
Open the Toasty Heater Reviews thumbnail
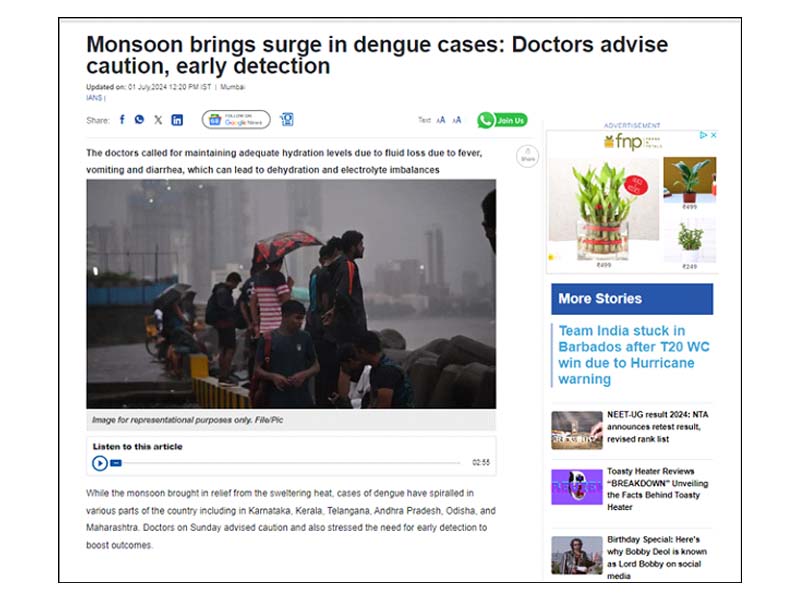[577, 487]
